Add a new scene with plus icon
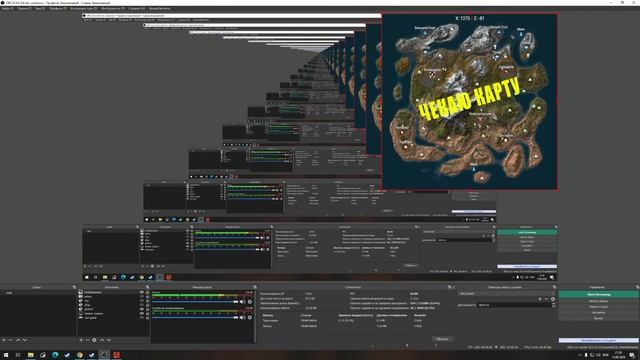 (x=3, y=340)
